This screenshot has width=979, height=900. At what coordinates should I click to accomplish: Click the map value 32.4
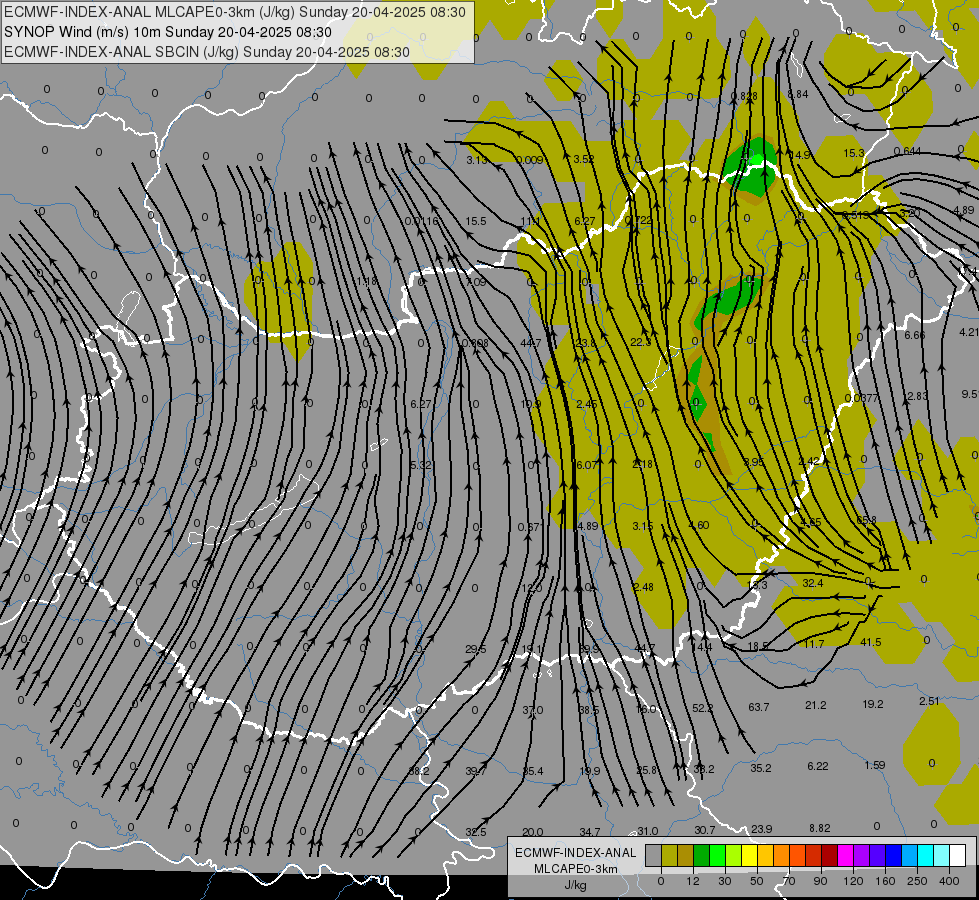point(813,583)
